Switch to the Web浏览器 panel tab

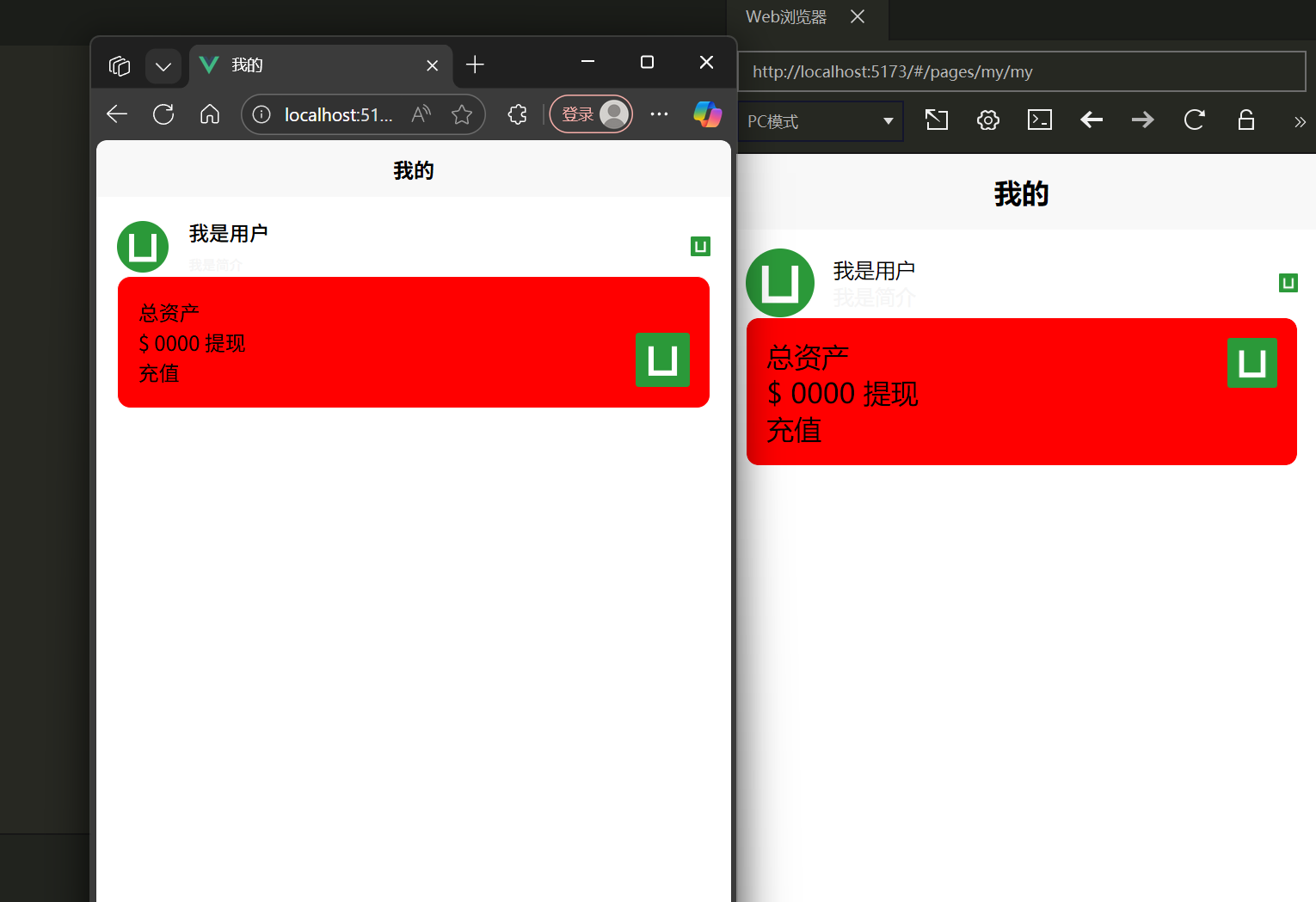[x=785, y=17]
